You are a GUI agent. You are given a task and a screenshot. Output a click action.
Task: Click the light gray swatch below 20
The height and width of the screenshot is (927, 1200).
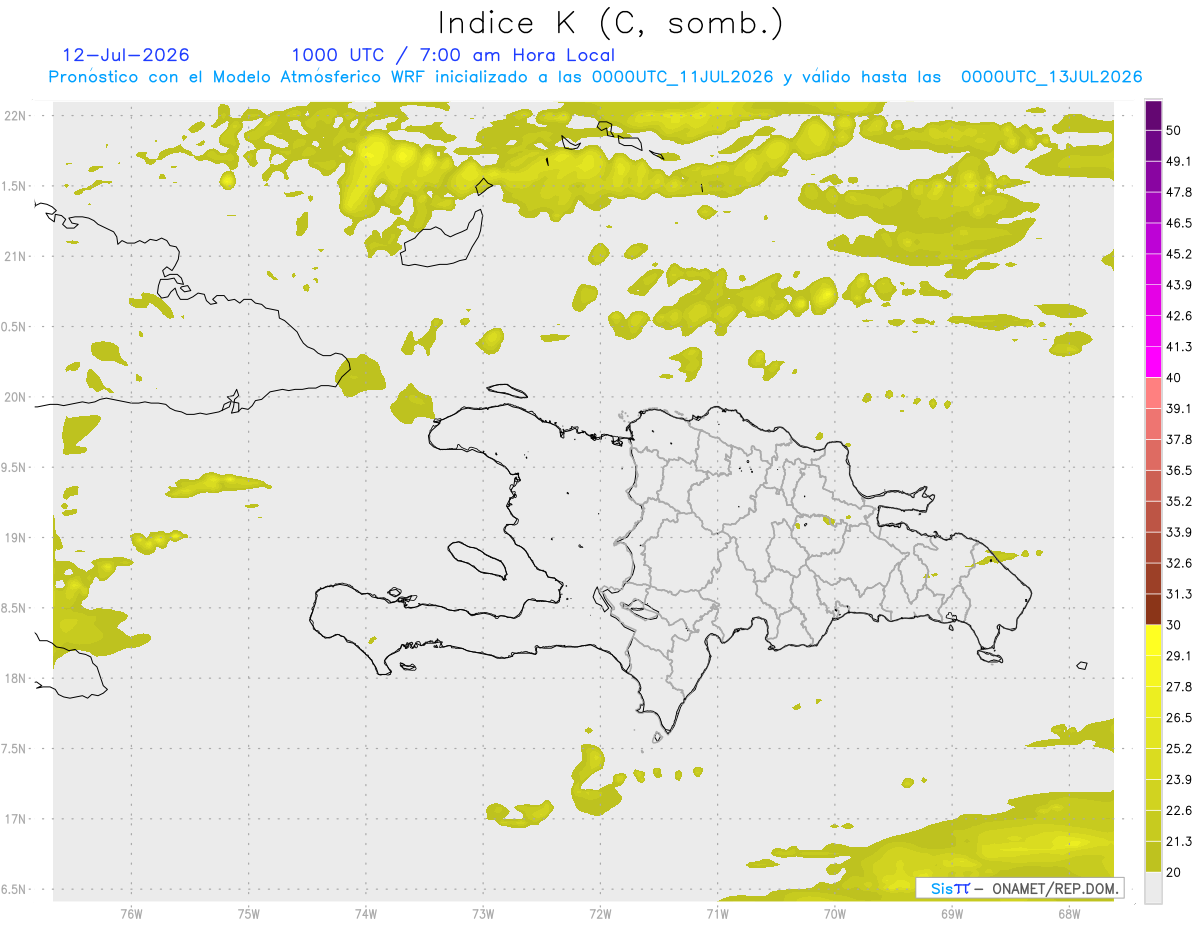1154,888
